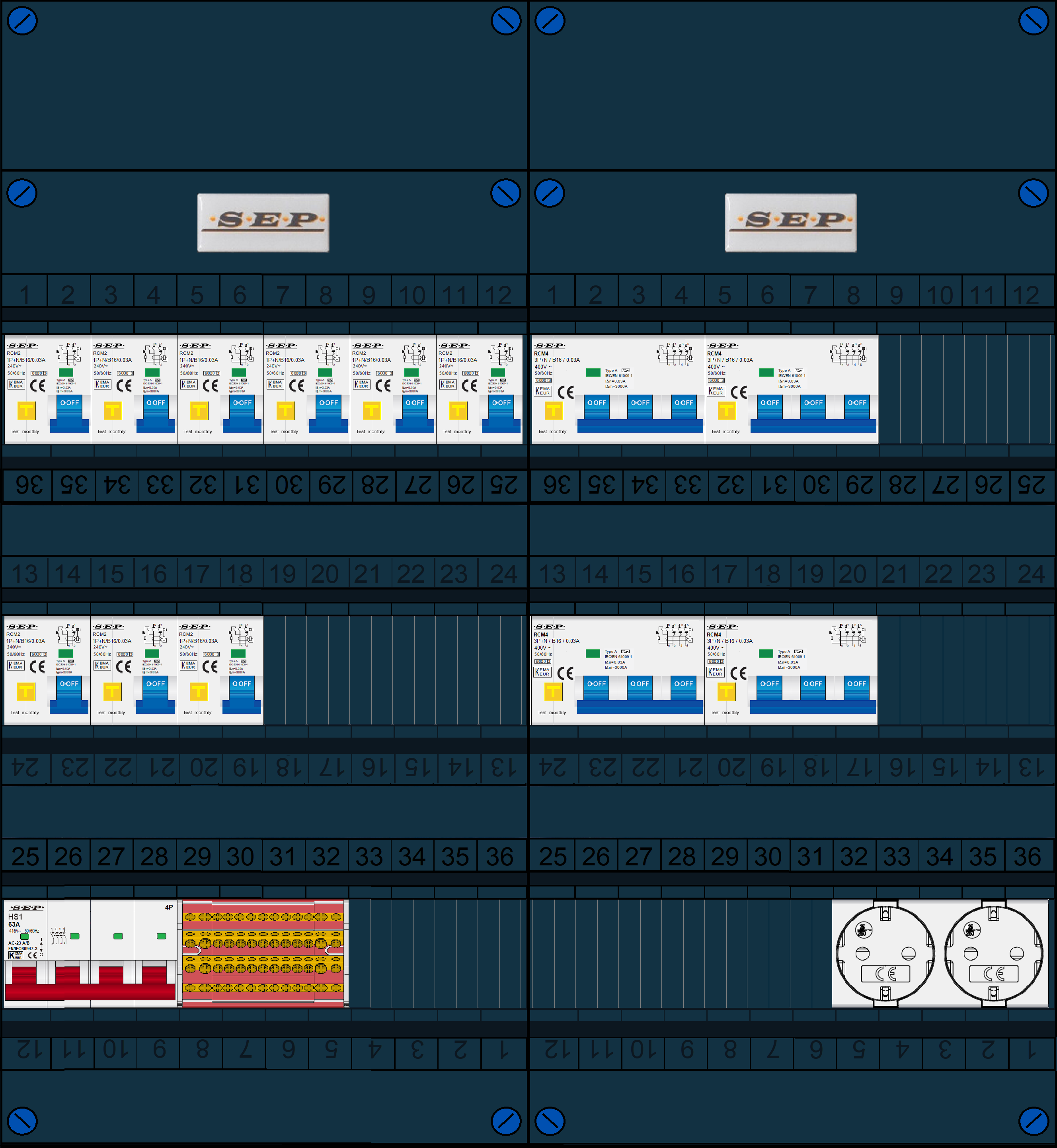
Task: Click the '1P+N/B16/0.03A' rating on the first RCM2 breaker in the left panel's top row
Action: click(26, 360)
